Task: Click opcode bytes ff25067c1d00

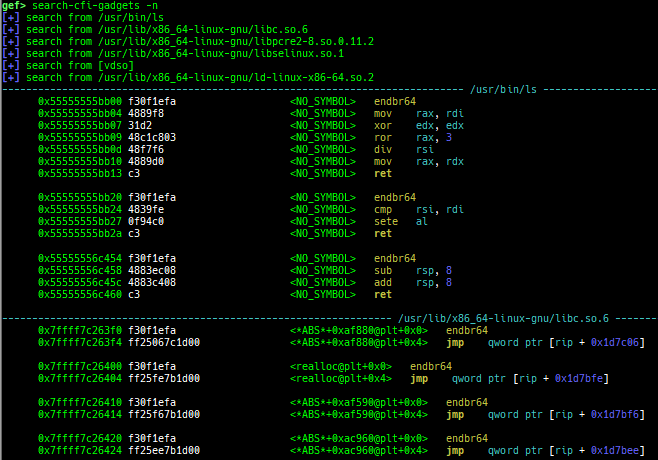Action: 164,342
